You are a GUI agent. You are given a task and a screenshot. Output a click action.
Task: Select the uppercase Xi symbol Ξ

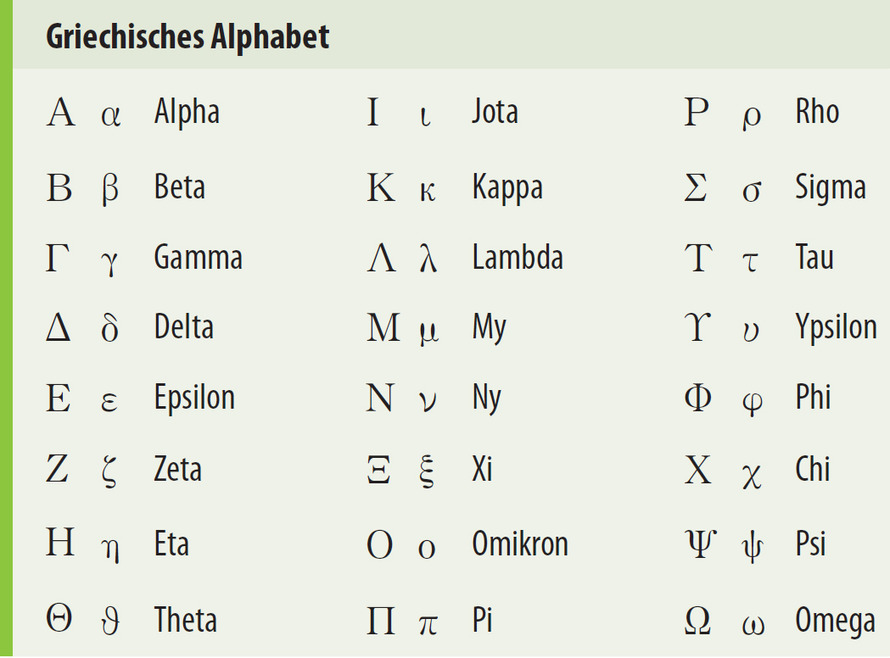(x=379, y=470)
